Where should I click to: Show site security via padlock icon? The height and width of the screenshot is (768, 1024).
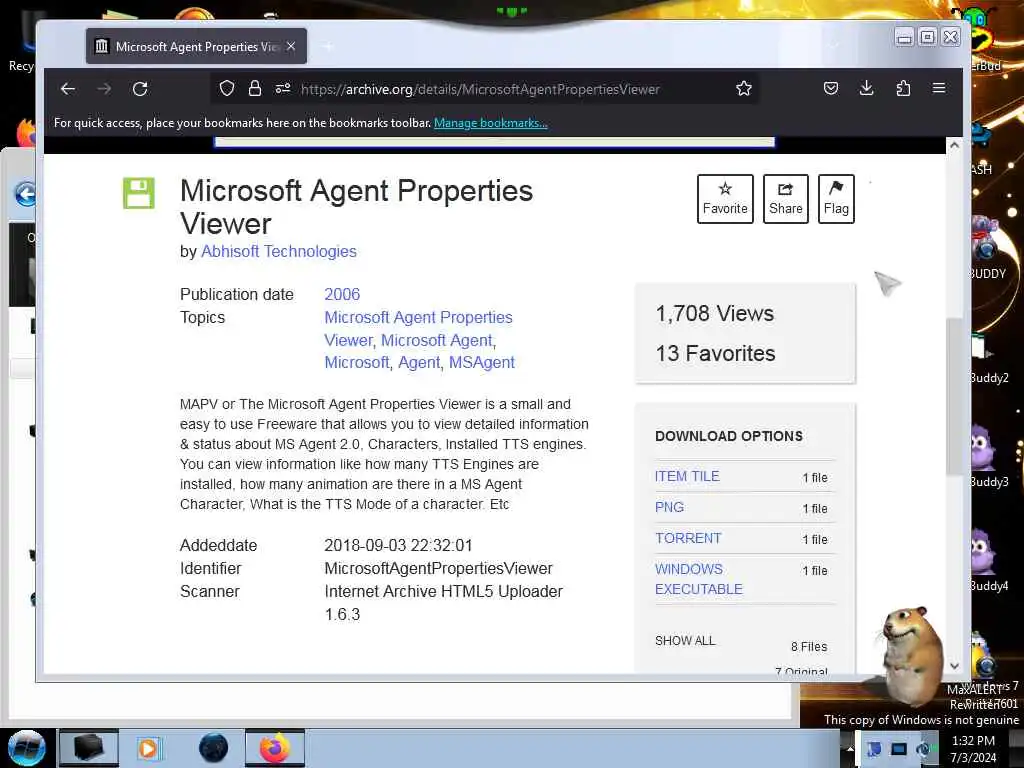pyautogui.click(x=255, y=88)
